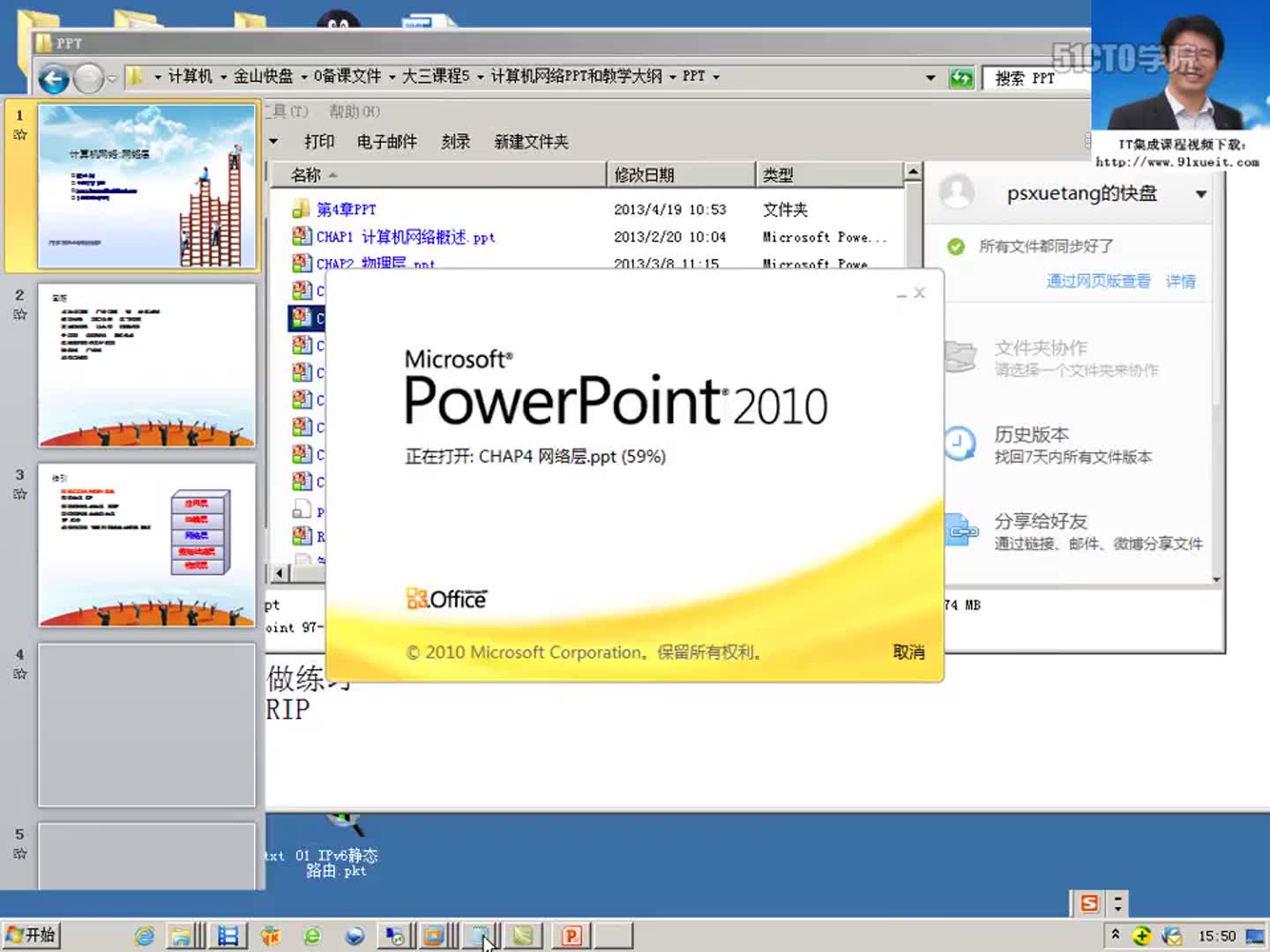
Task: Click the PowerPoint icon of the CHAP1 file
Action: point(302,236)
